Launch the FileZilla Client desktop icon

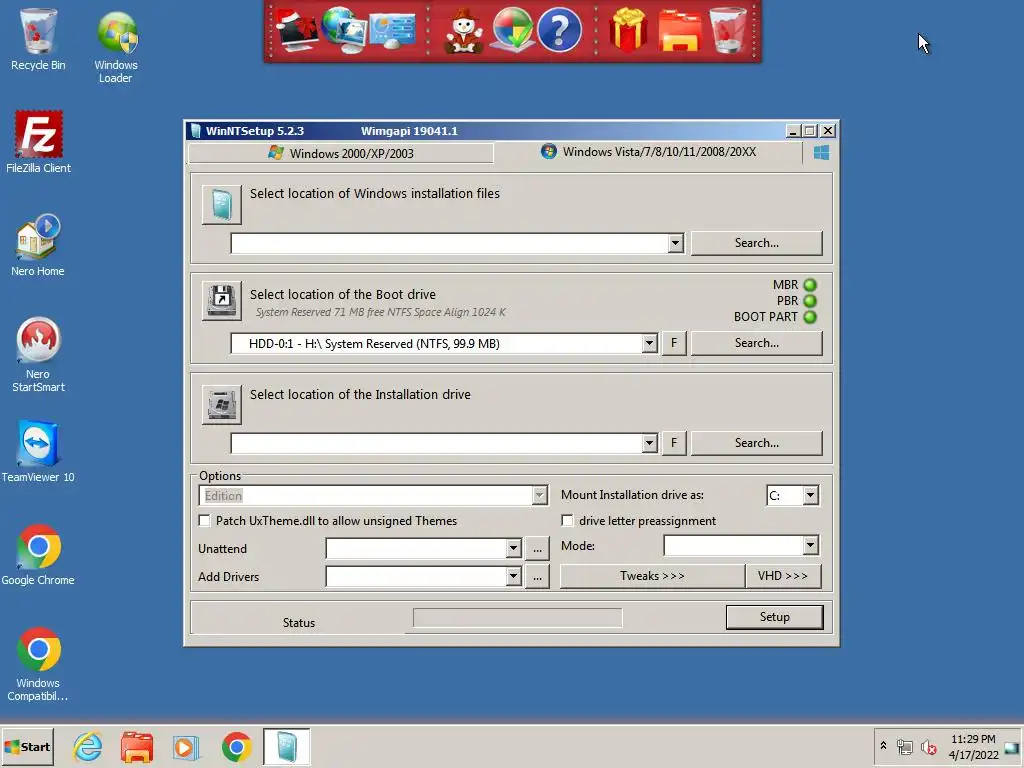click(x=39, y=142)
